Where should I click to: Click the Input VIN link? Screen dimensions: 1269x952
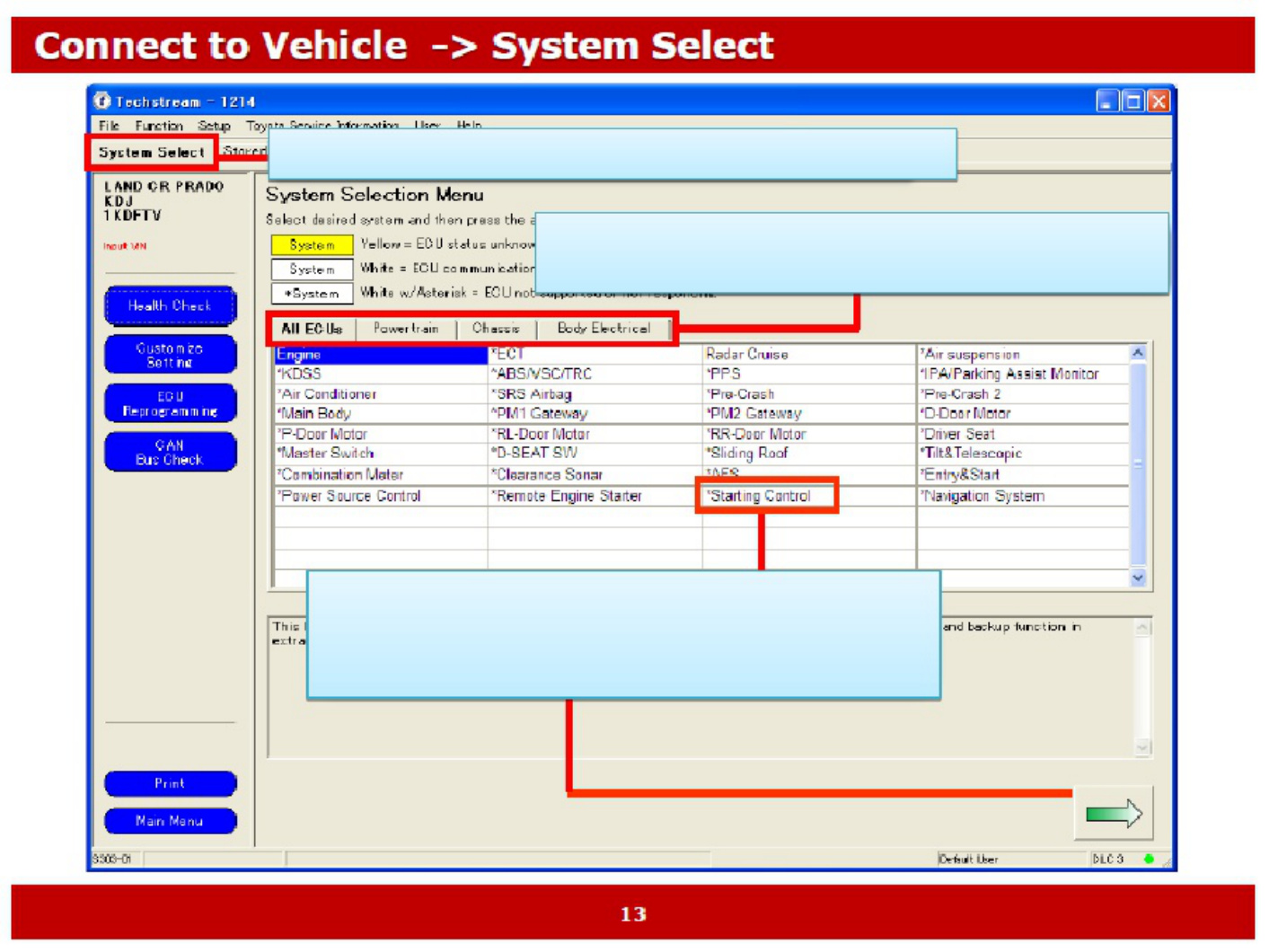coord(125,246)
